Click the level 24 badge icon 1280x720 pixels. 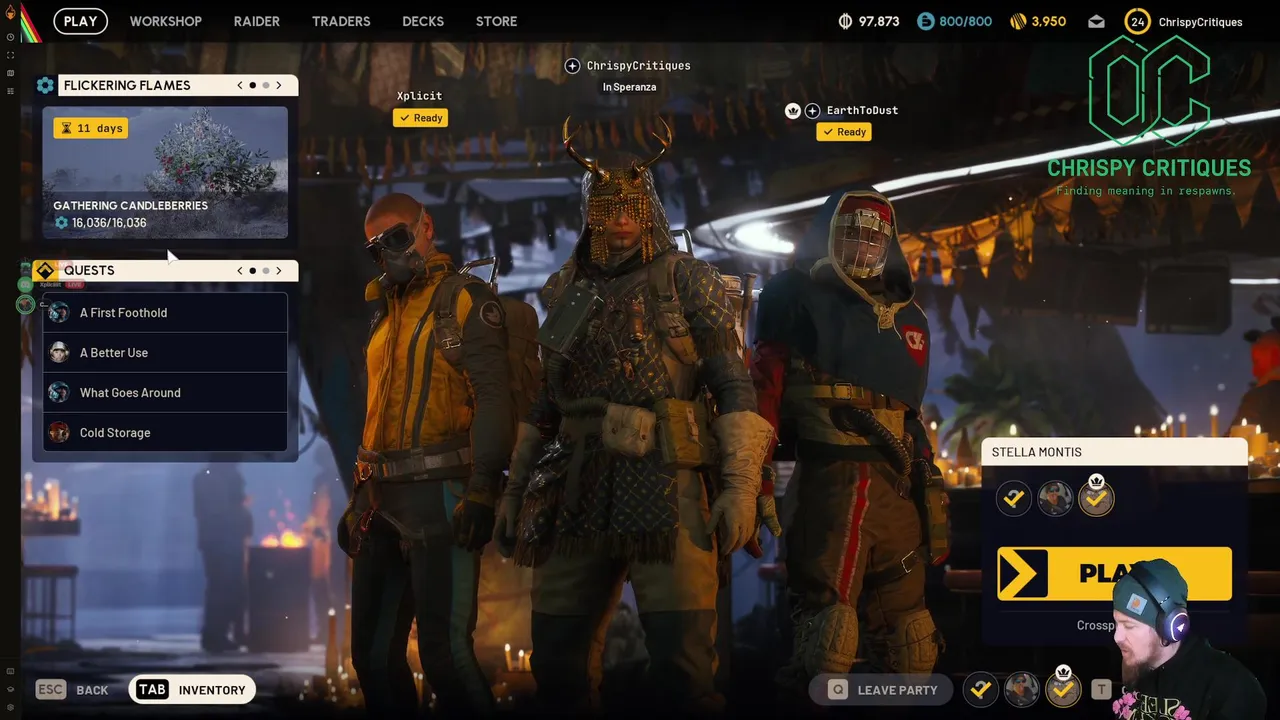(x=1138, y=21)
